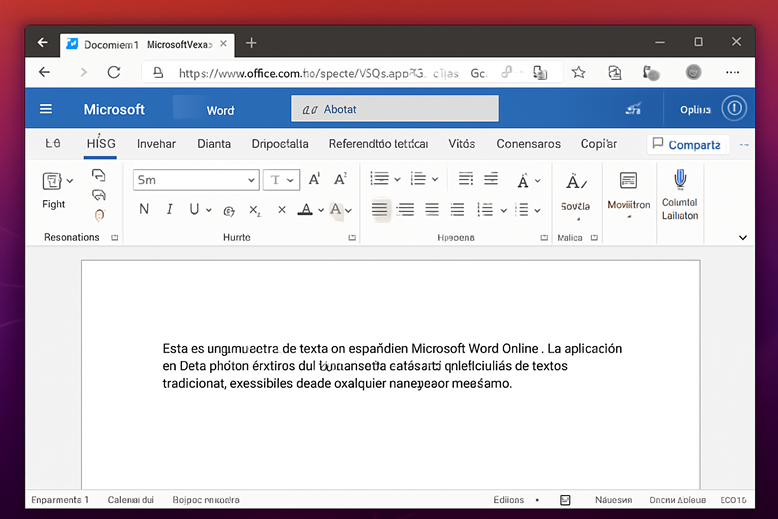Click the text highlight color A icon

point(336,209)
